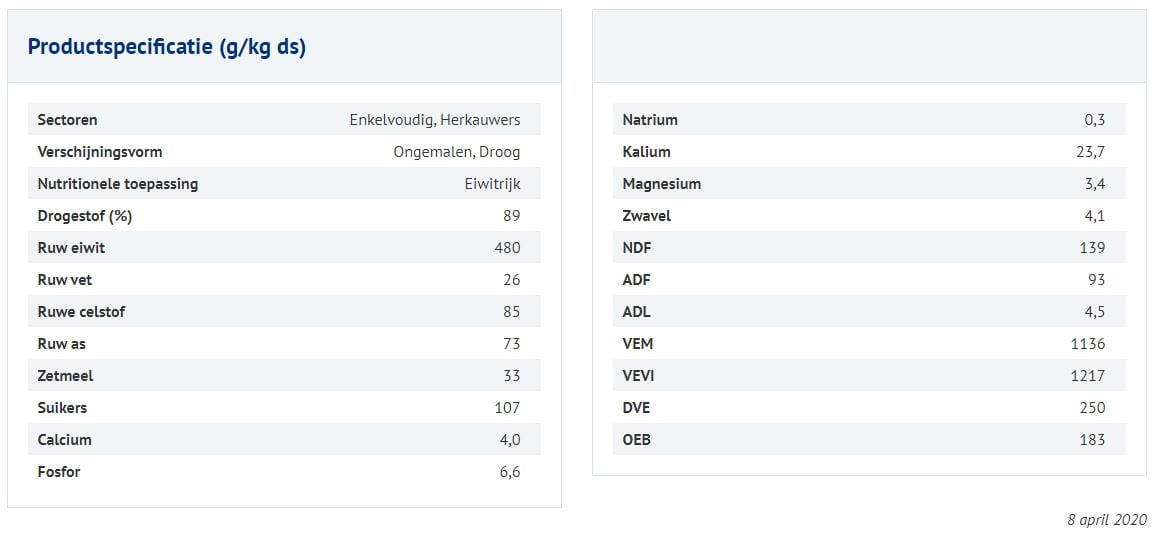The width and height of the screenshot is (1162, 539).
Task: Select the Fosfor row label
Action: pyautogui.click(x=58, y=472)
